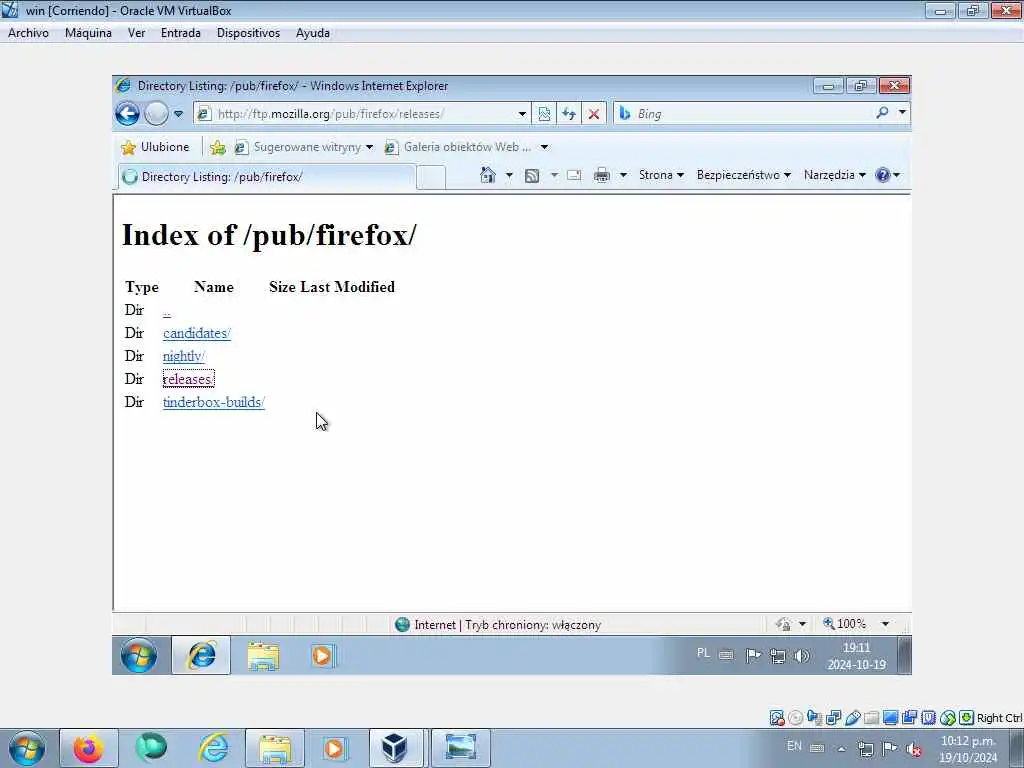Click the guest tray volume speaker icon

pos(801,655)
